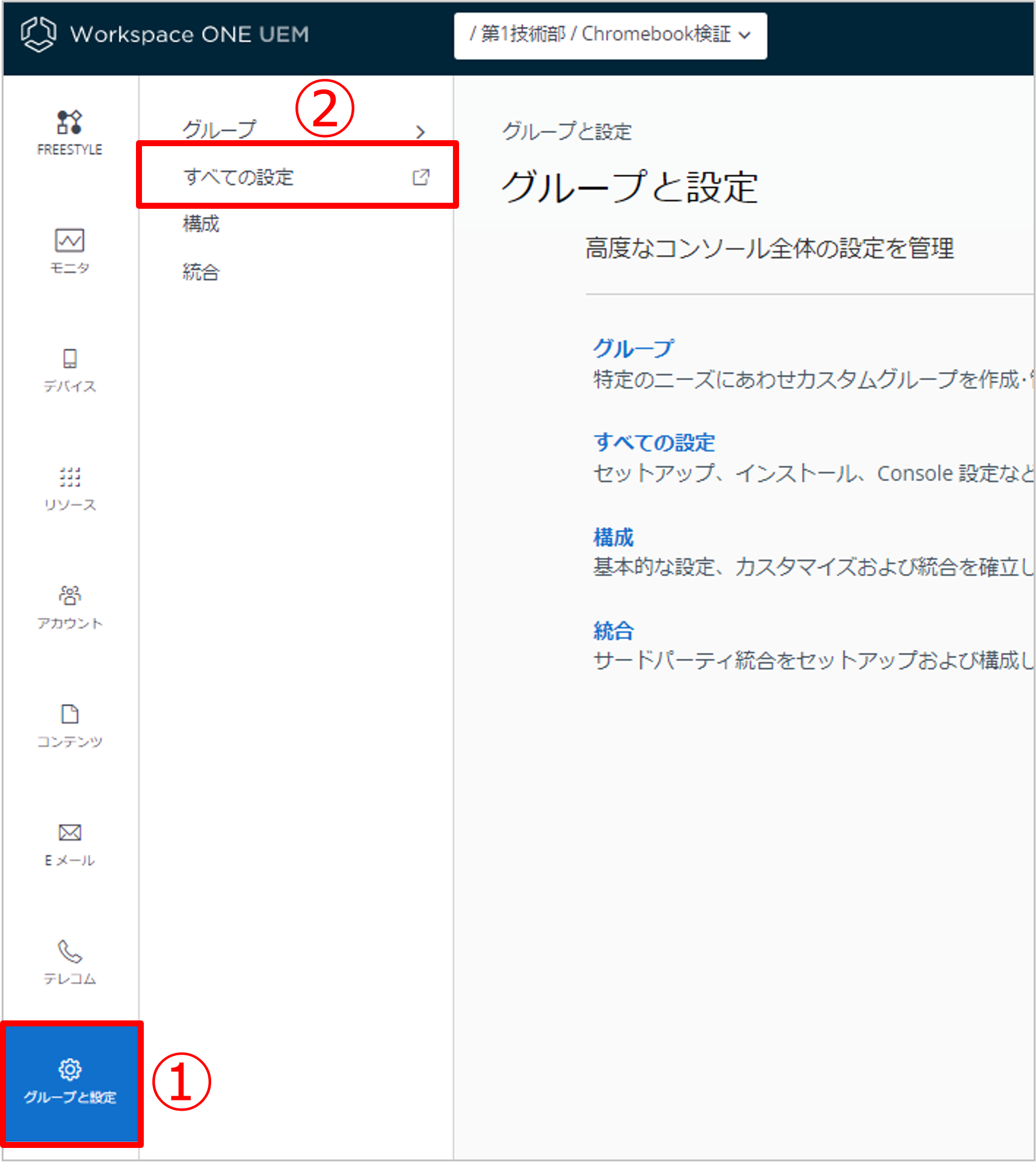The width and height of the screenshot is (1036, 1169).
Task: Select 統合 from the flyout menu
Action: [201, 272]
